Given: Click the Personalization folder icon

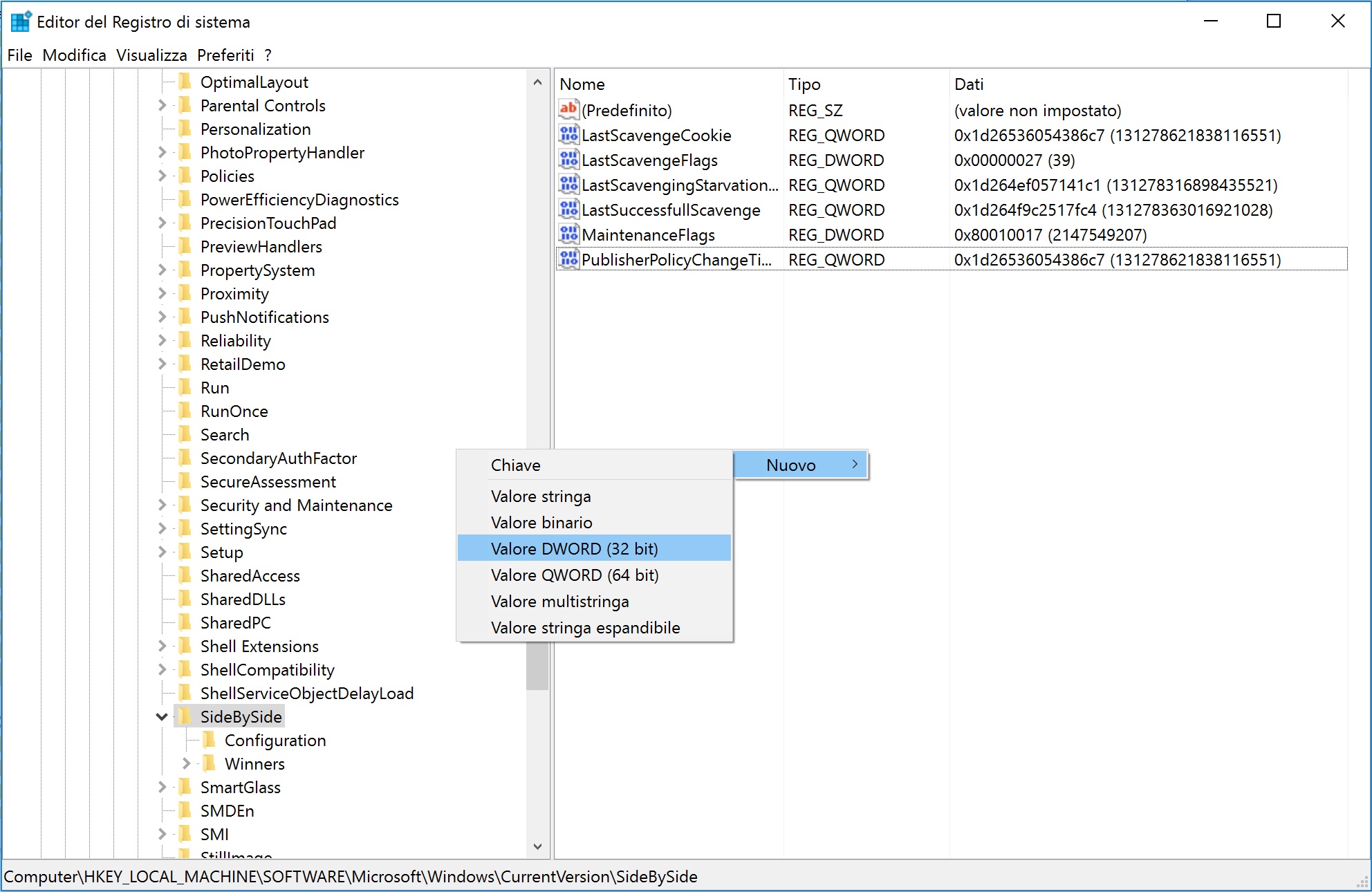Looking at the screenshot, I should 185,129.
